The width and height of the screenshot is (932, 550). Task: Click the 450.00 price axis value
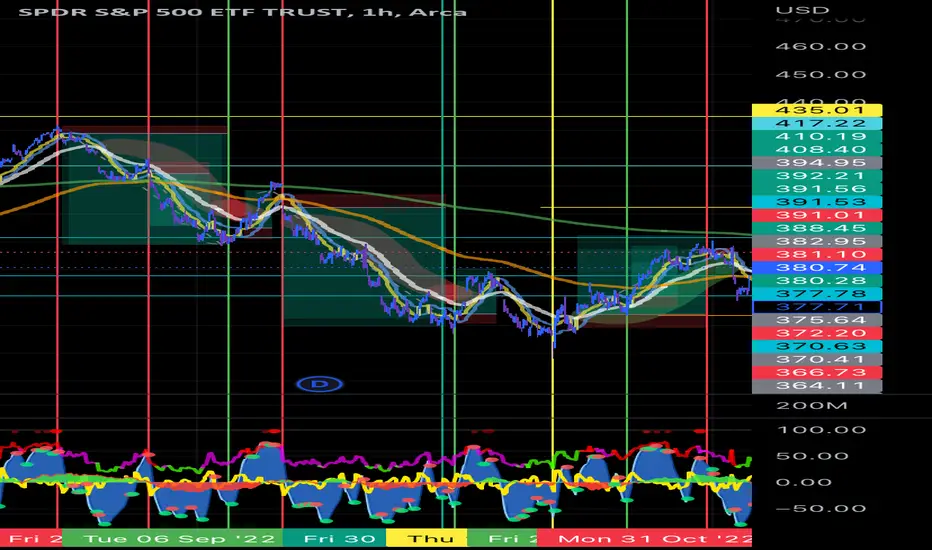tap(820, 74)
